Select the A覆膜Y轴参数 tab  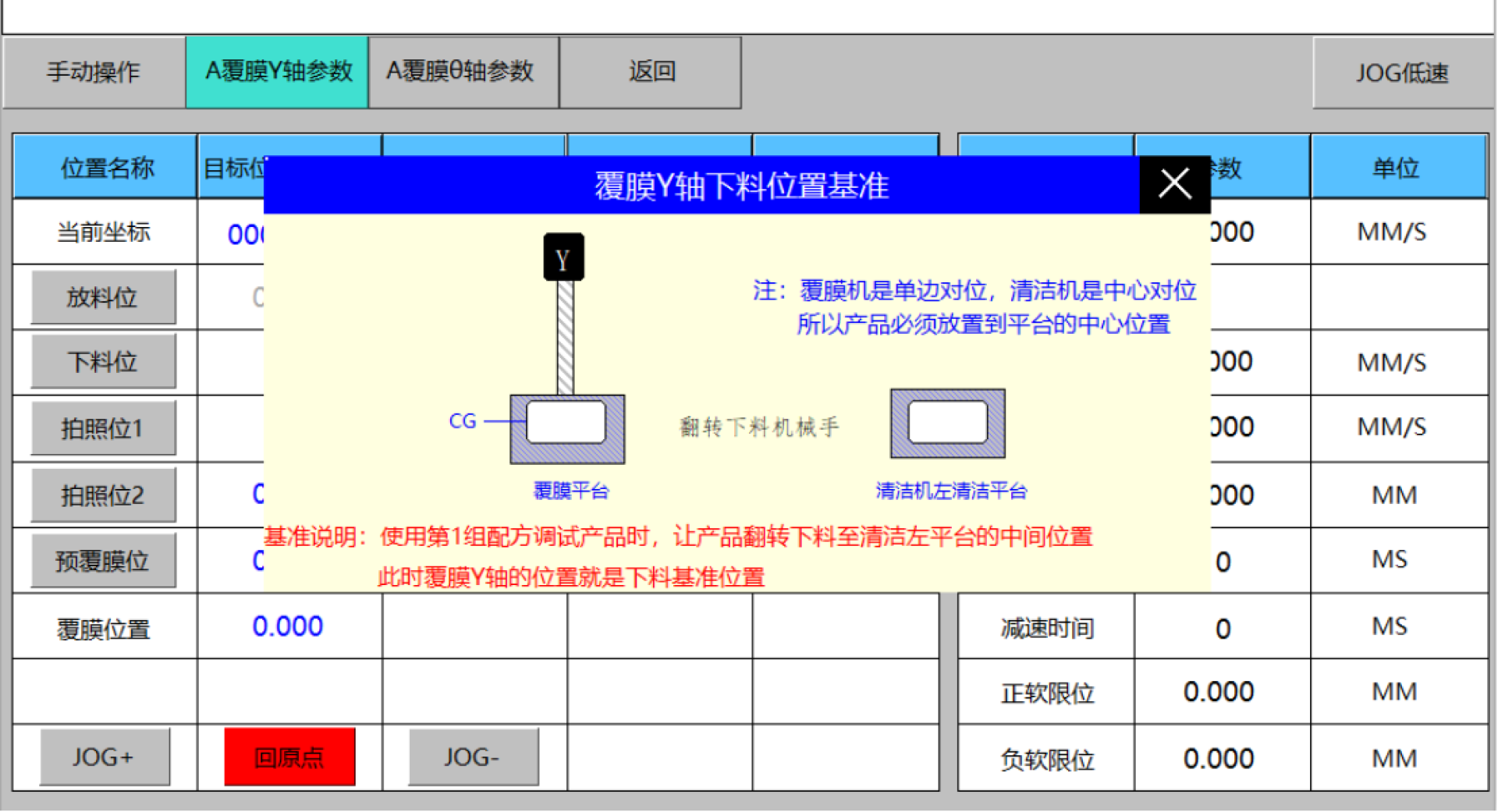[x=278, y=73]
